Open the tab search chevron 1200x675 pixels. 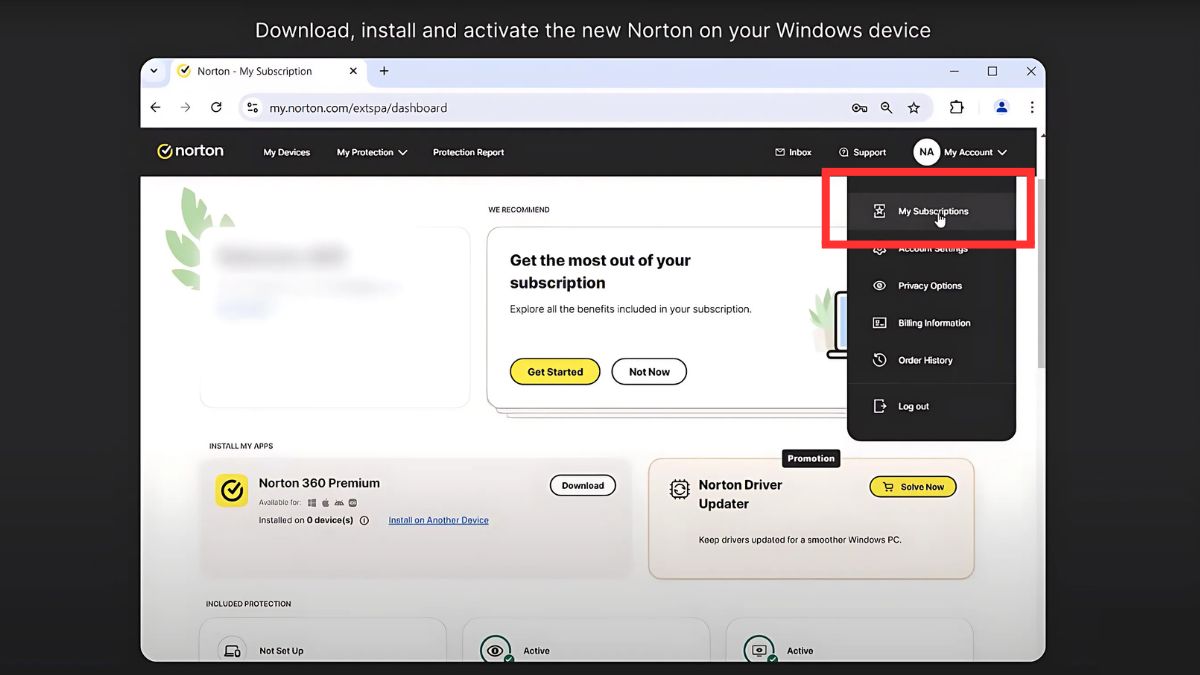153,71
